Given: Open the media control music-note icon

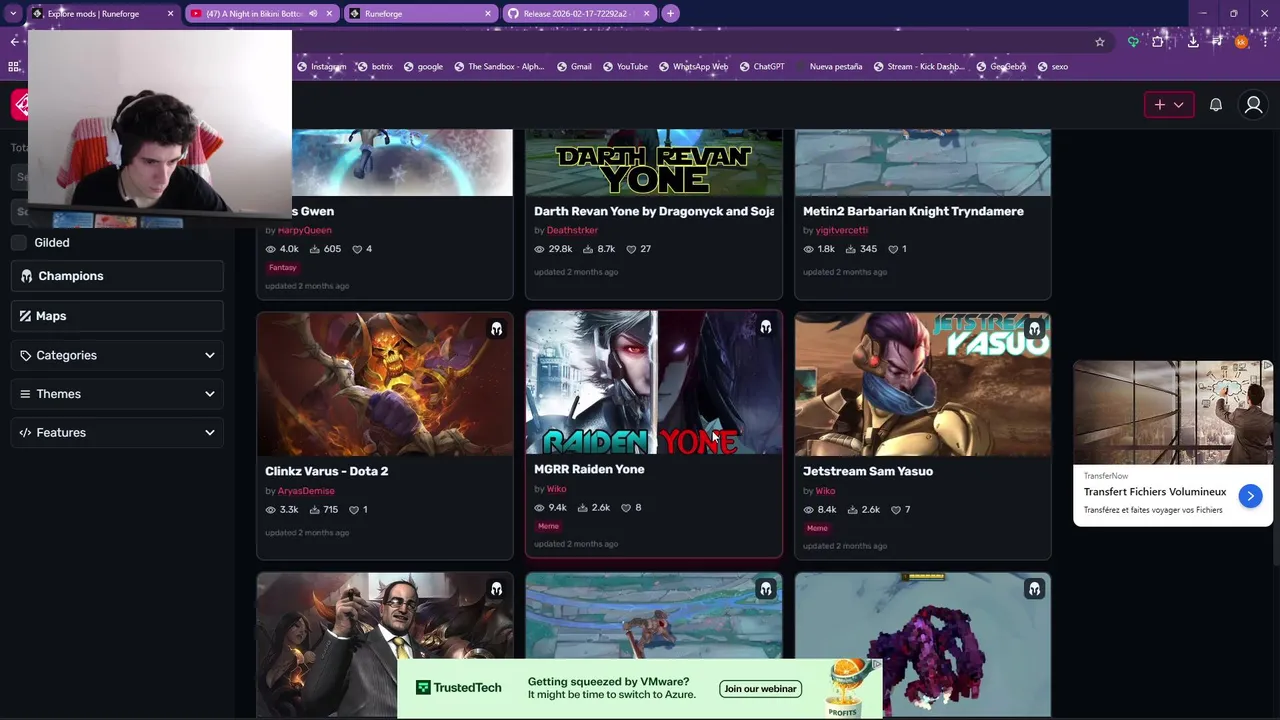Looking at the screenshot, I should coord(1217,42).
